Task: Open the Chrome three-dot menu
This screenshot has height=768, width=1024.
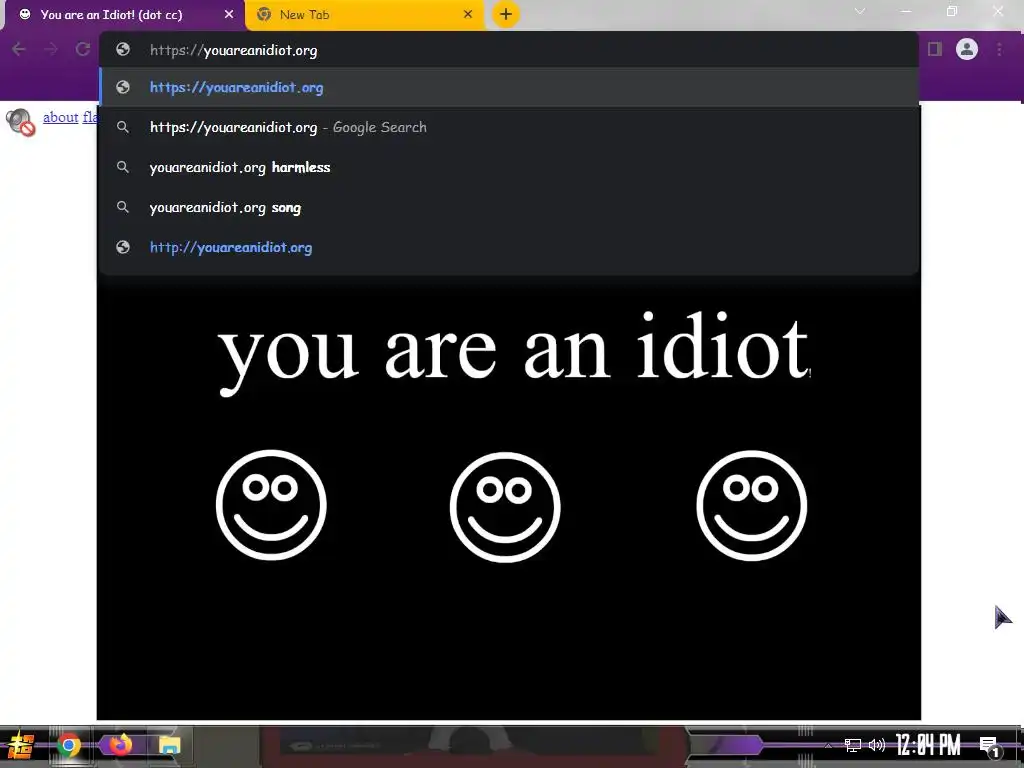Action: [999, 49]
